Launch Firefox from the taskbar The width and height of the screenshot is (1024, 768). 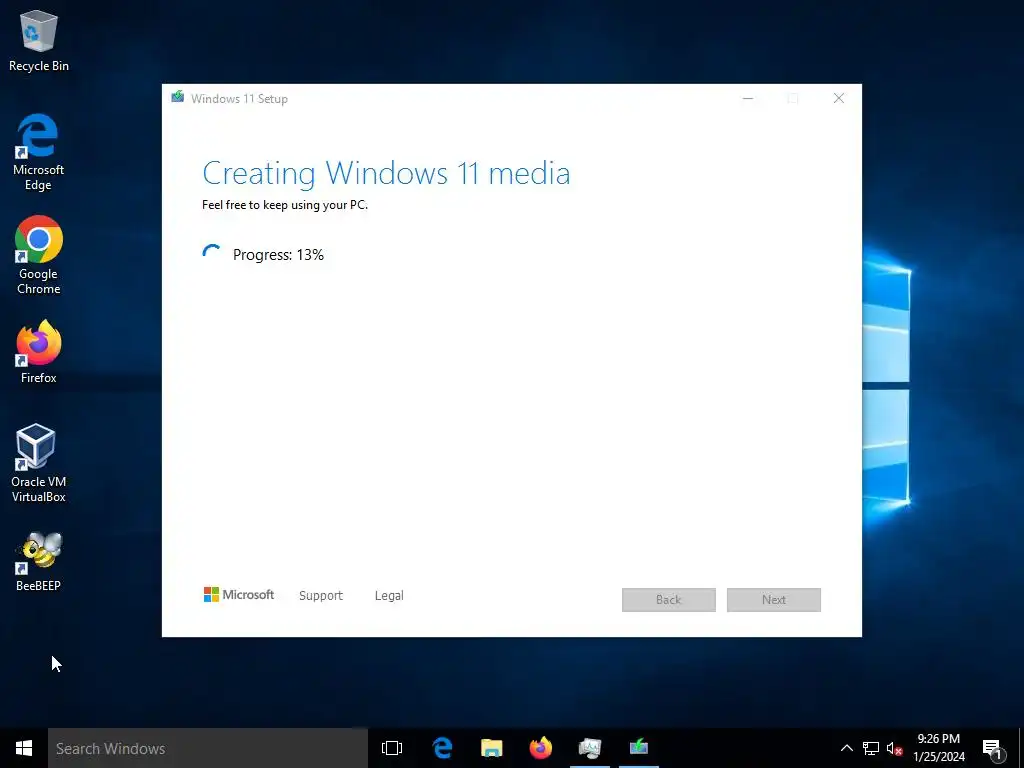pos(541,748)
